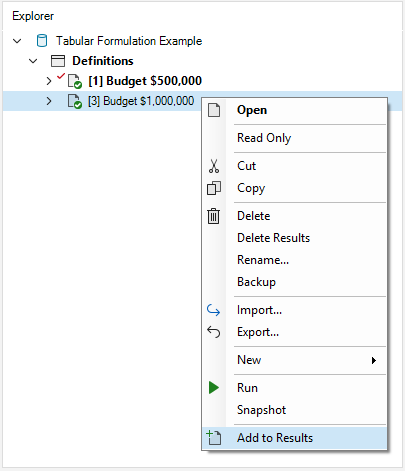The image size is (405, 471).
Task: Click the green Run play icon
Action: [x=214, y=388]
